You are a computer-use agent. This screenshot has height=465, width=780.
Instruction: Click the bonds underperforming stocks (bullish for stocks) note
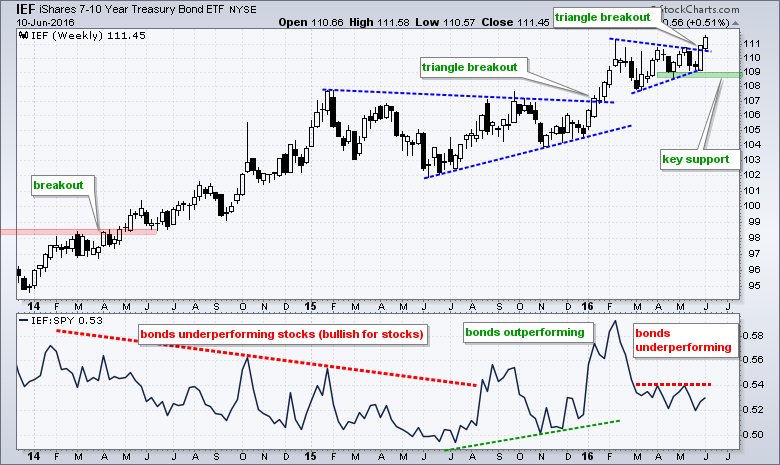pos(282,334)
